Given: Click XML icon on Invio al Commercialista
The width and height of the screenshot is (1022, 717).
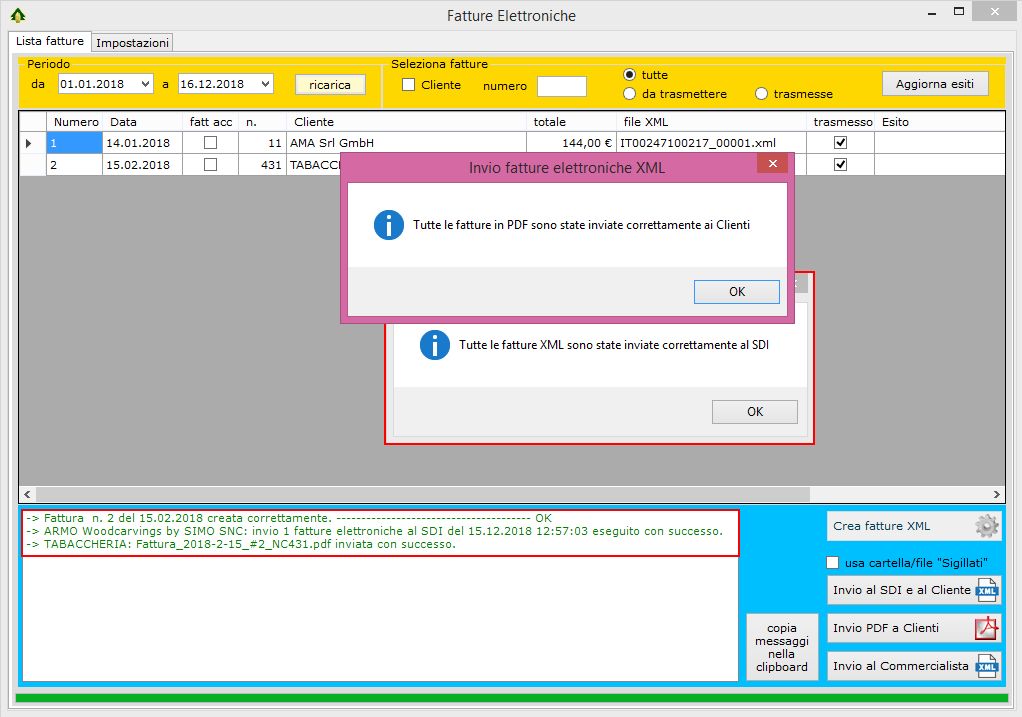Looking at the screenshot, I should pos(986,666).
